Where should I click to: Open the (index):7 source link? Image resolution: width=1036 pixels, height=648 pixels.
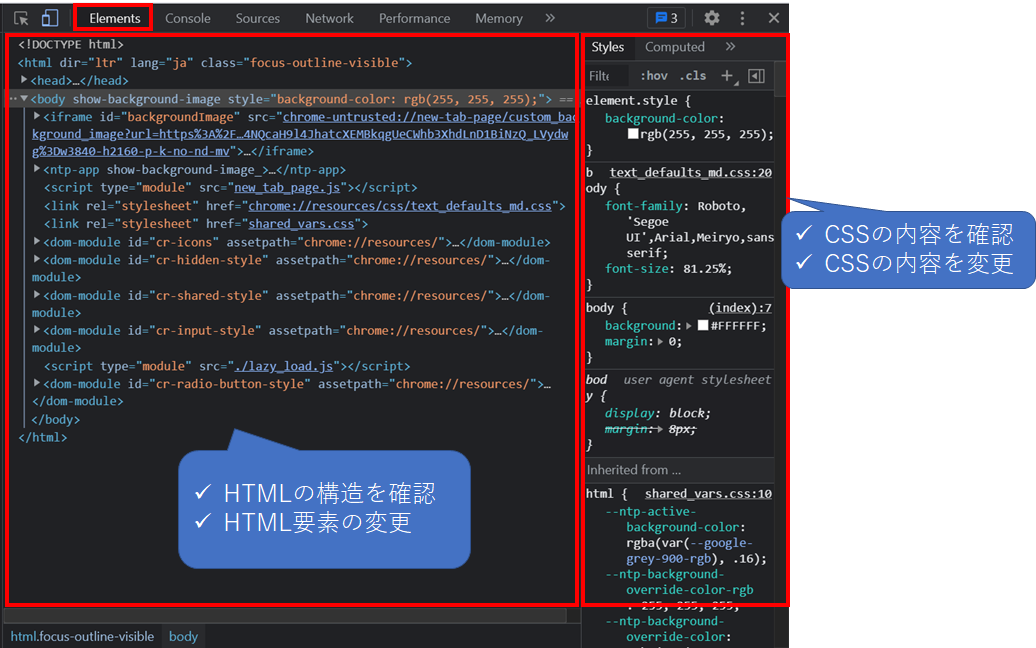point(740,308)
